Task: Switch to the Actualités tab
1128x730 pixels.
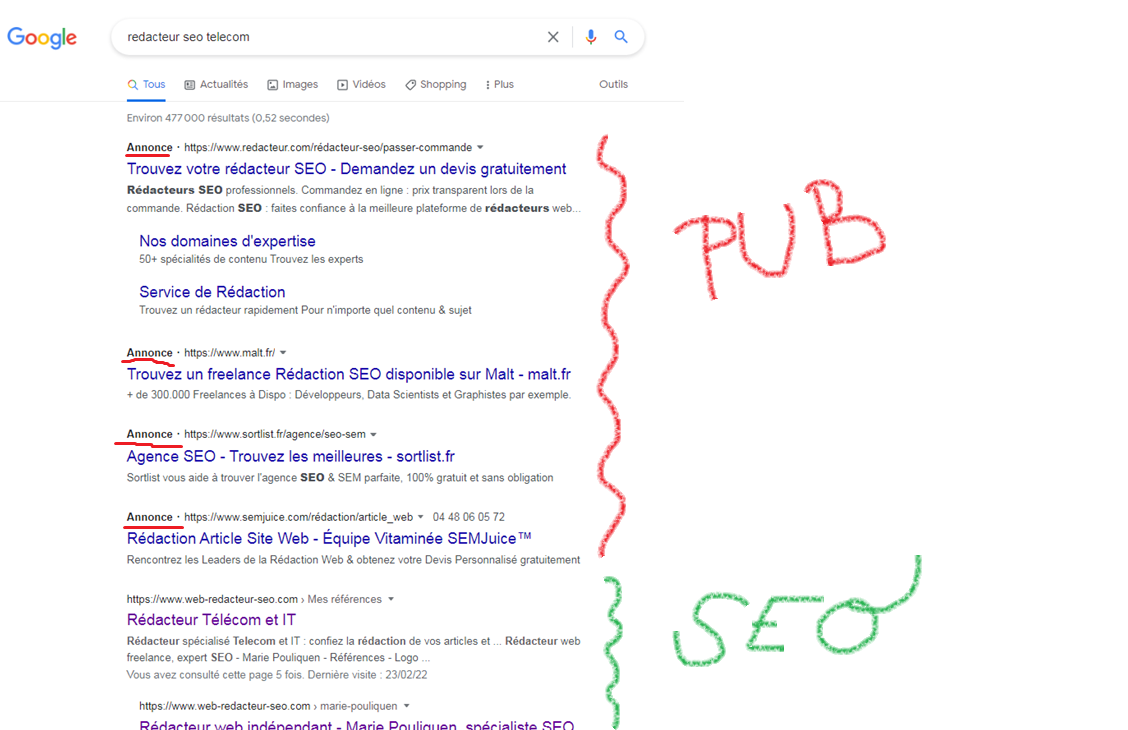Action: coord(217,84)
